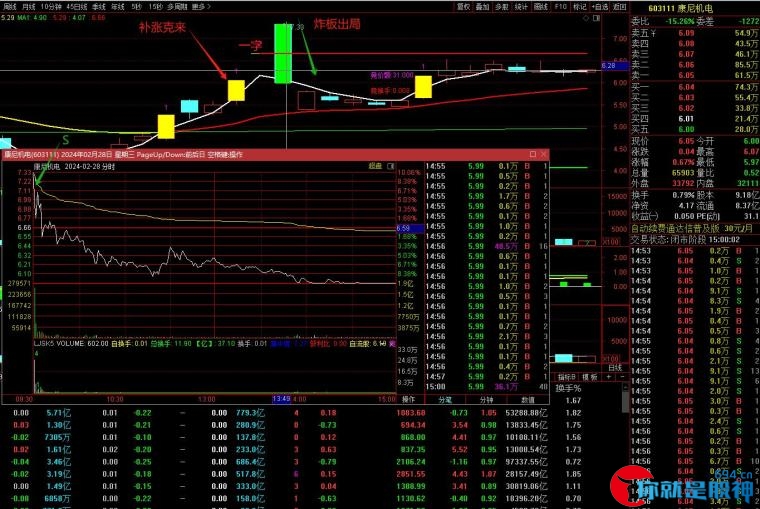Click the 买四 bid row priced 6.01
This screenshot has height=509, width=760.
click(x=695, y=119)
